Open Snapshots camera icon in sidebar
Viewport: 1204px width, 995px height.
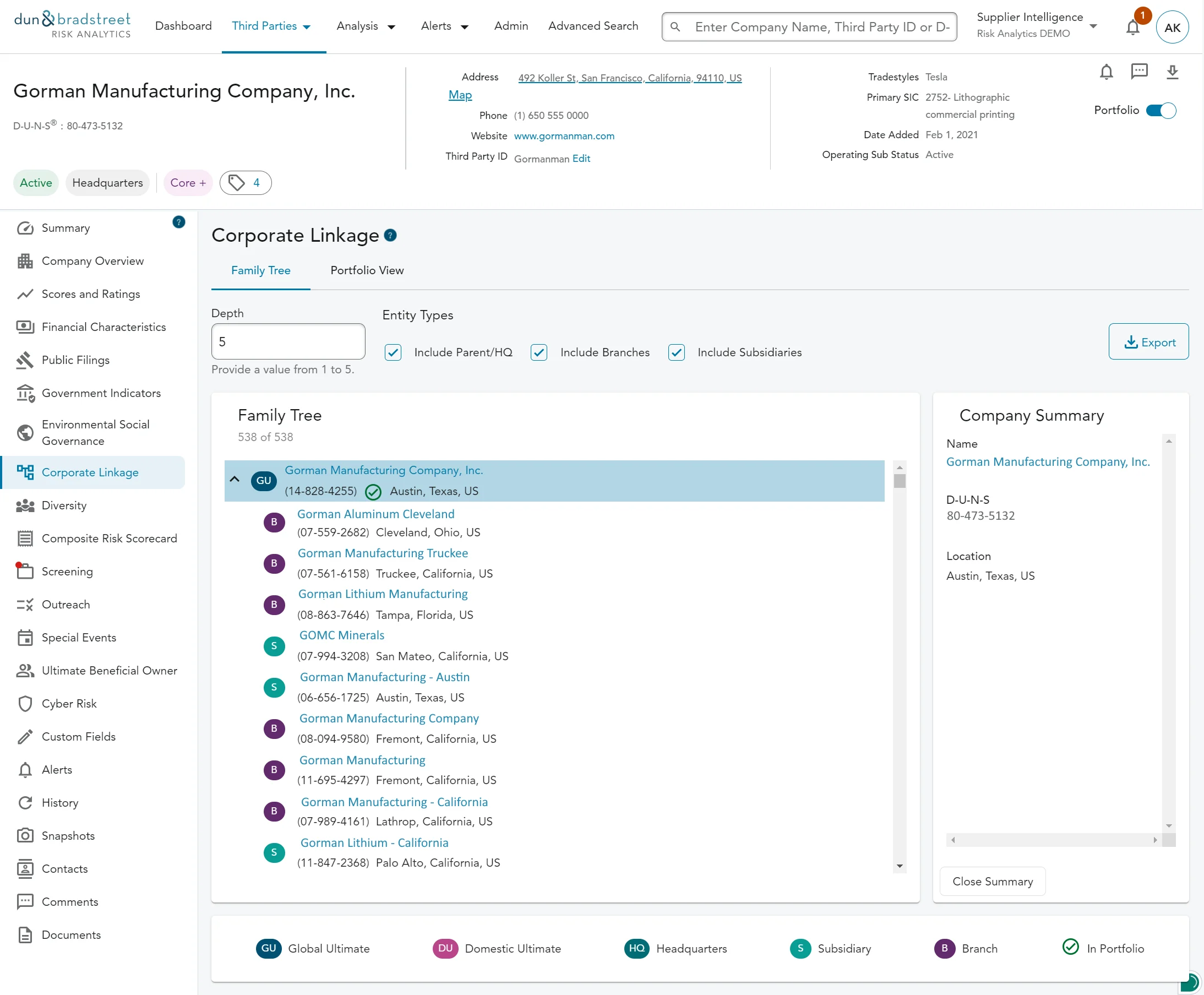tap(25, 835)
